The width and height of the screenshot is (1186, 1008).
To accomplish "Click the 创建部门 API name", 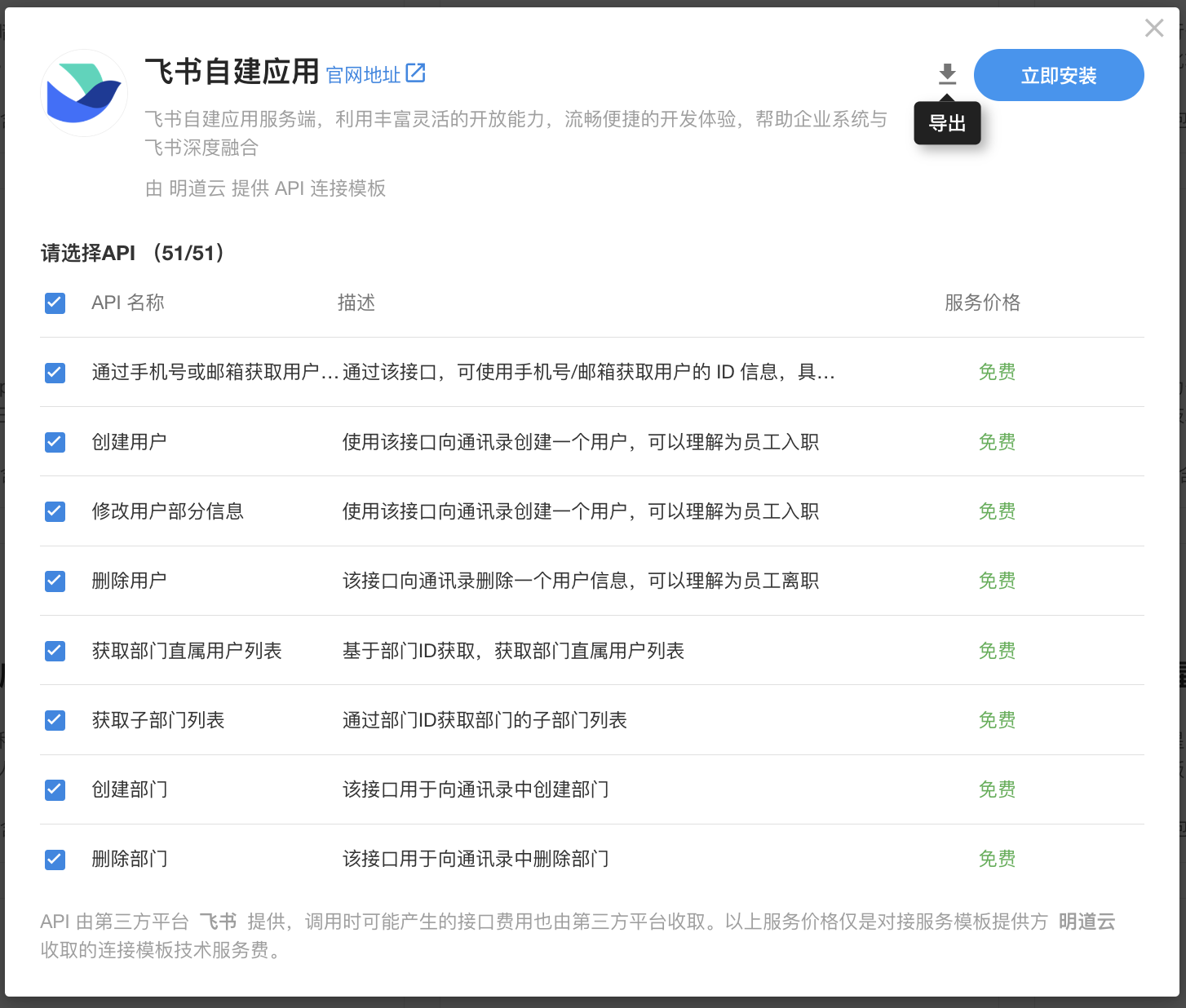I will pos(129,789).
